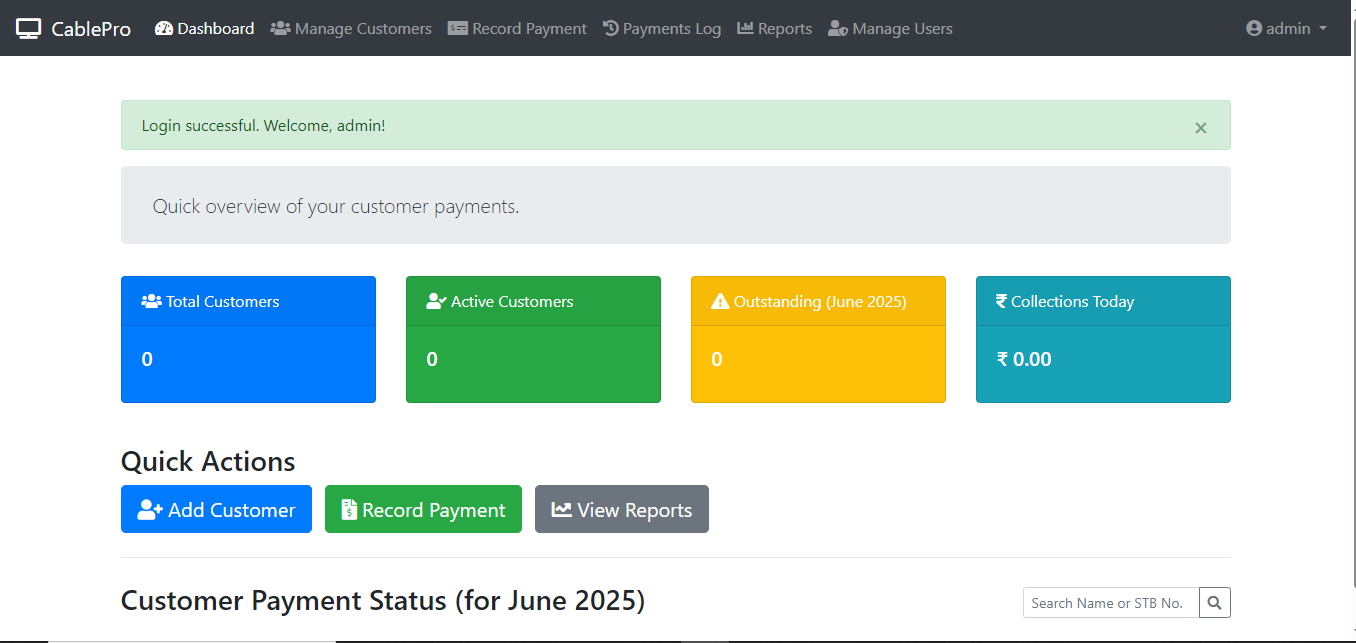Click the magnifier search button
1356x643 pixels.
[x=1215, y=603]
